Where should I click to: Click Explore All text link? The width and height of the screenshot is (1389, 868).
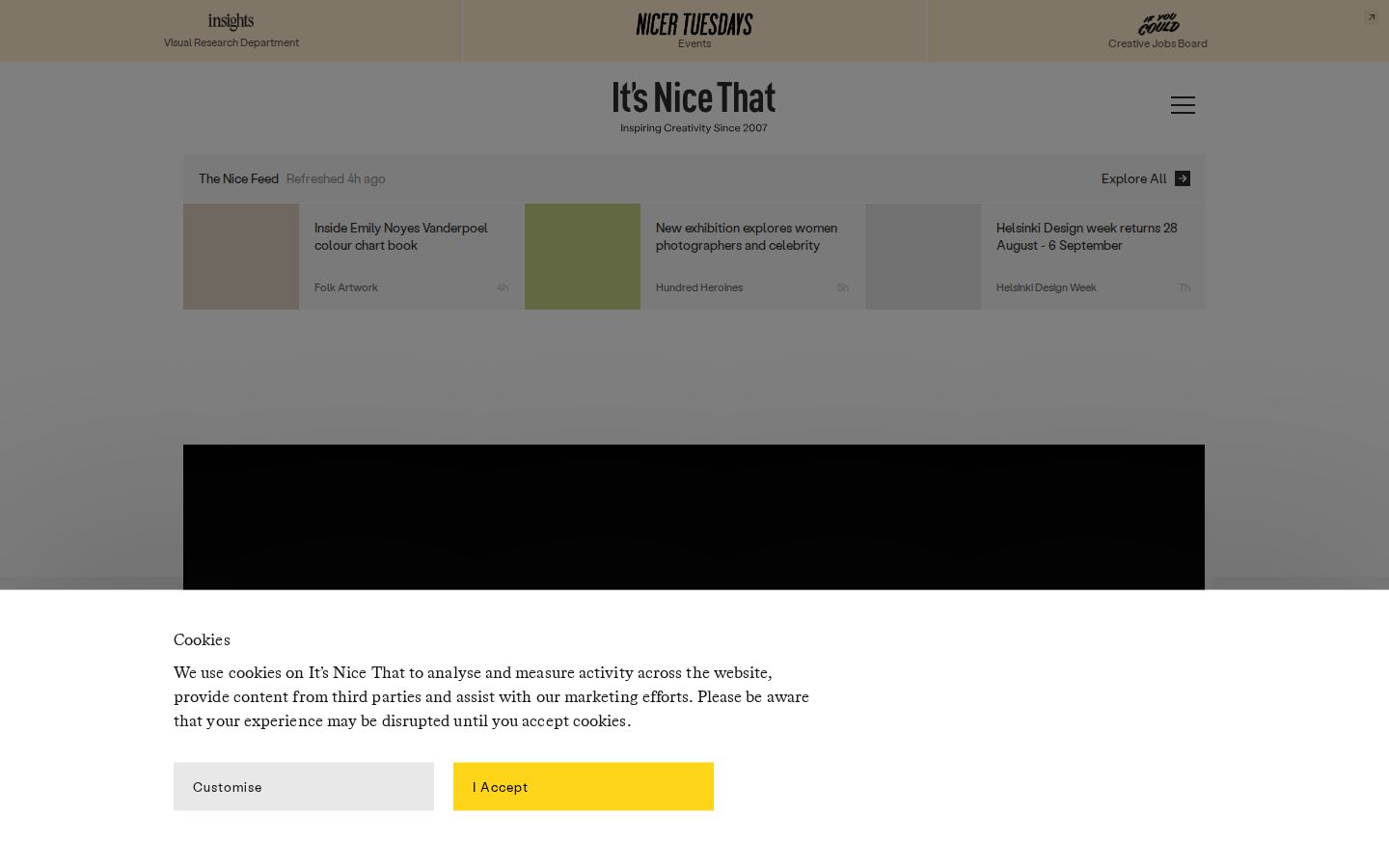coord(1134,178)
